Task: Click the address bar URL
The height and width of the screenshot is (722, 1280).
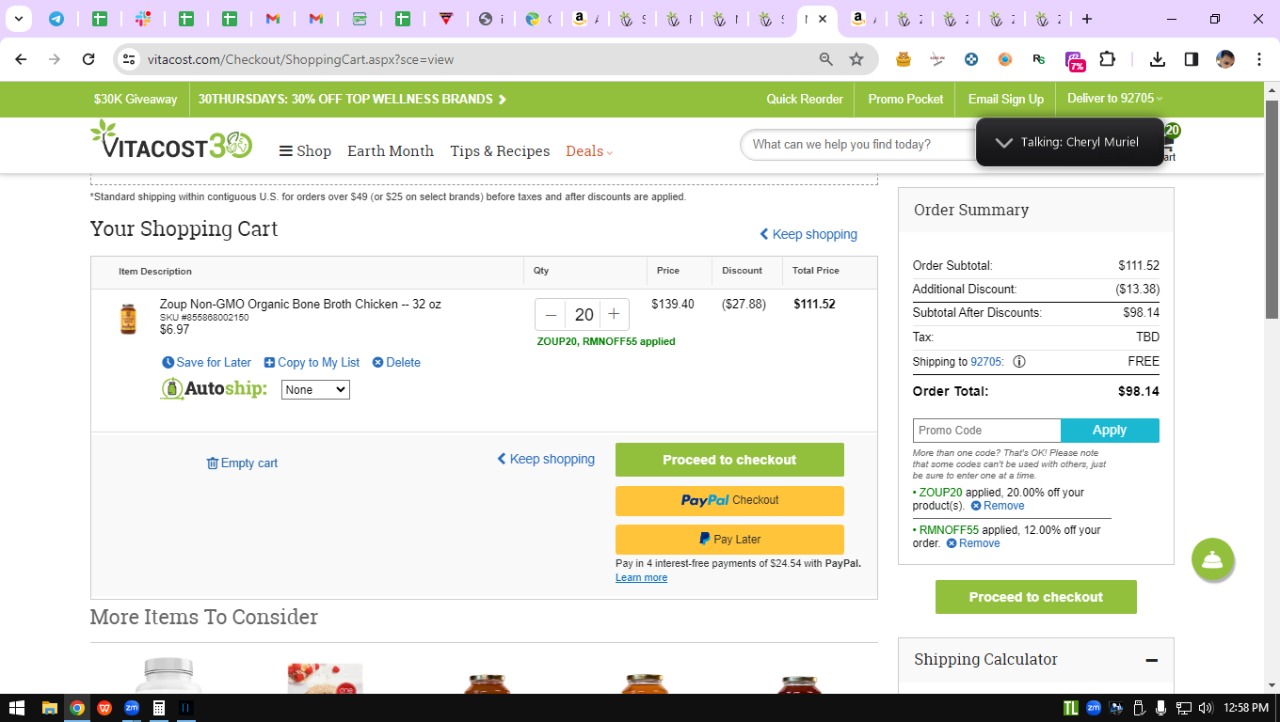Action: [x=301, y=60]
